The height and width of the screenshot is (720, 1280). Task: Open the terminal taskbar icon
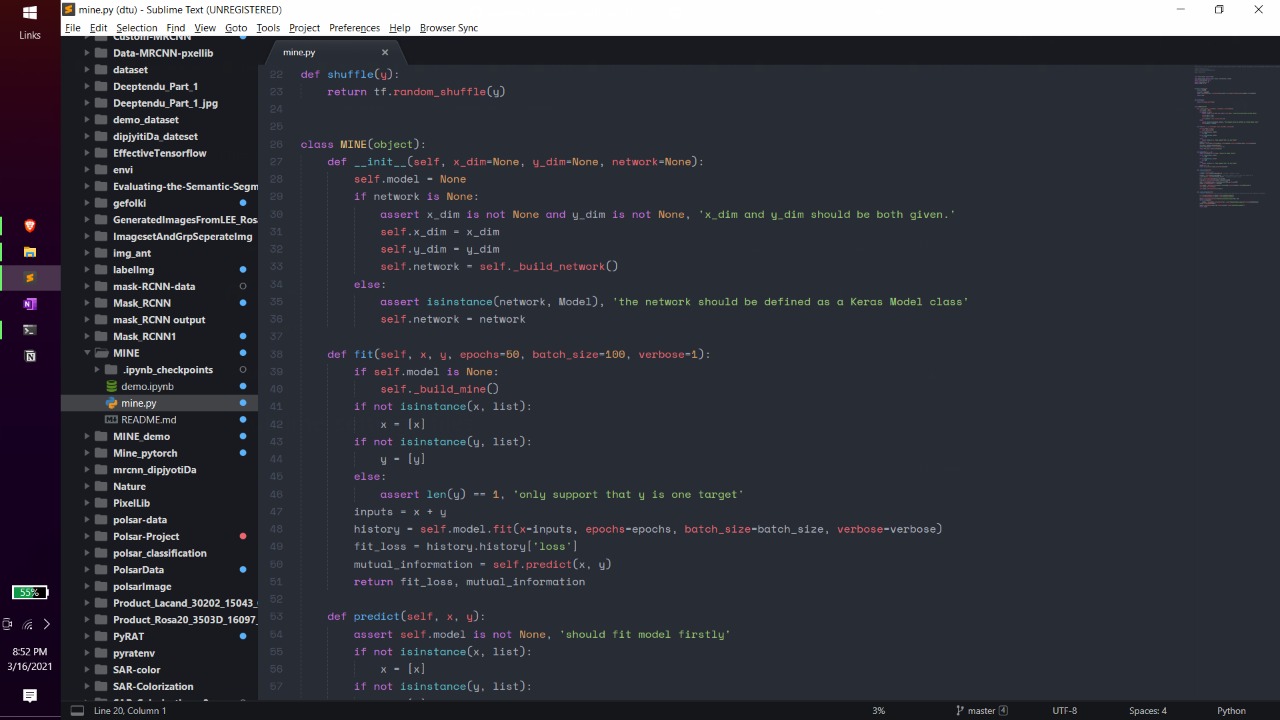click(30, 330)
